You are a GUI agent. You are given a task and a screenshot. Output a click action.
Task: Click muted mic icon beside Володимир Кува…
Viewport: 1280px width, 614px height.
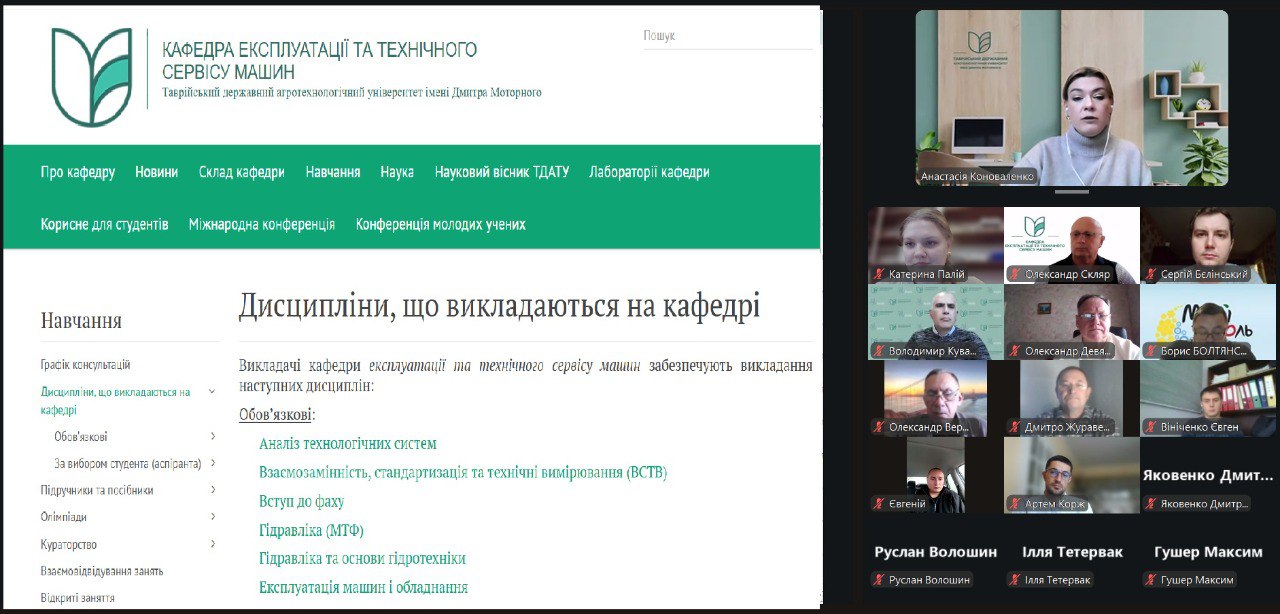880,351
